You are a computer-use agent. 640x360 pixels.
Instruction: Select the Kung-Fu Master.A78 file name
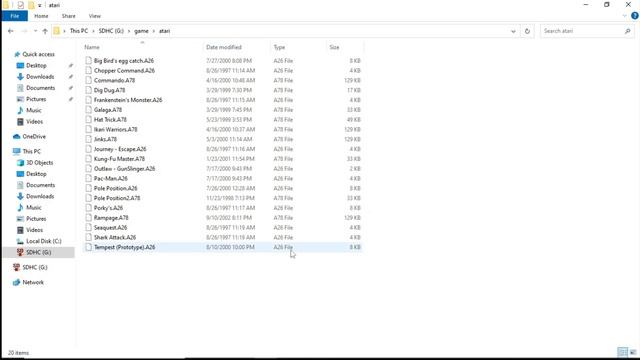click(x=119, y=159)
